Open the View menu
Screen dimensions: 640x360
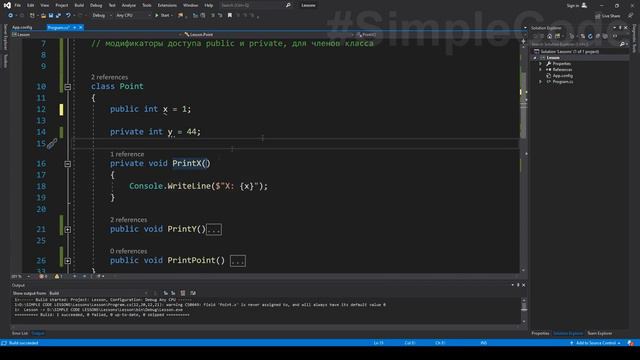[44, 5]
